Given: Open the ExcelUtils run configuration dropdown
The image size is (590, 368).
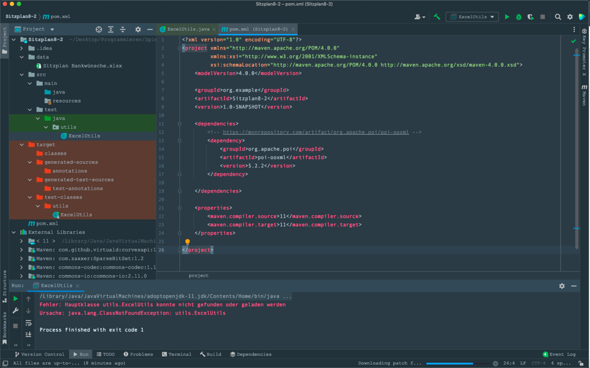Looking at the screenshot, I should tap(472, 17).
